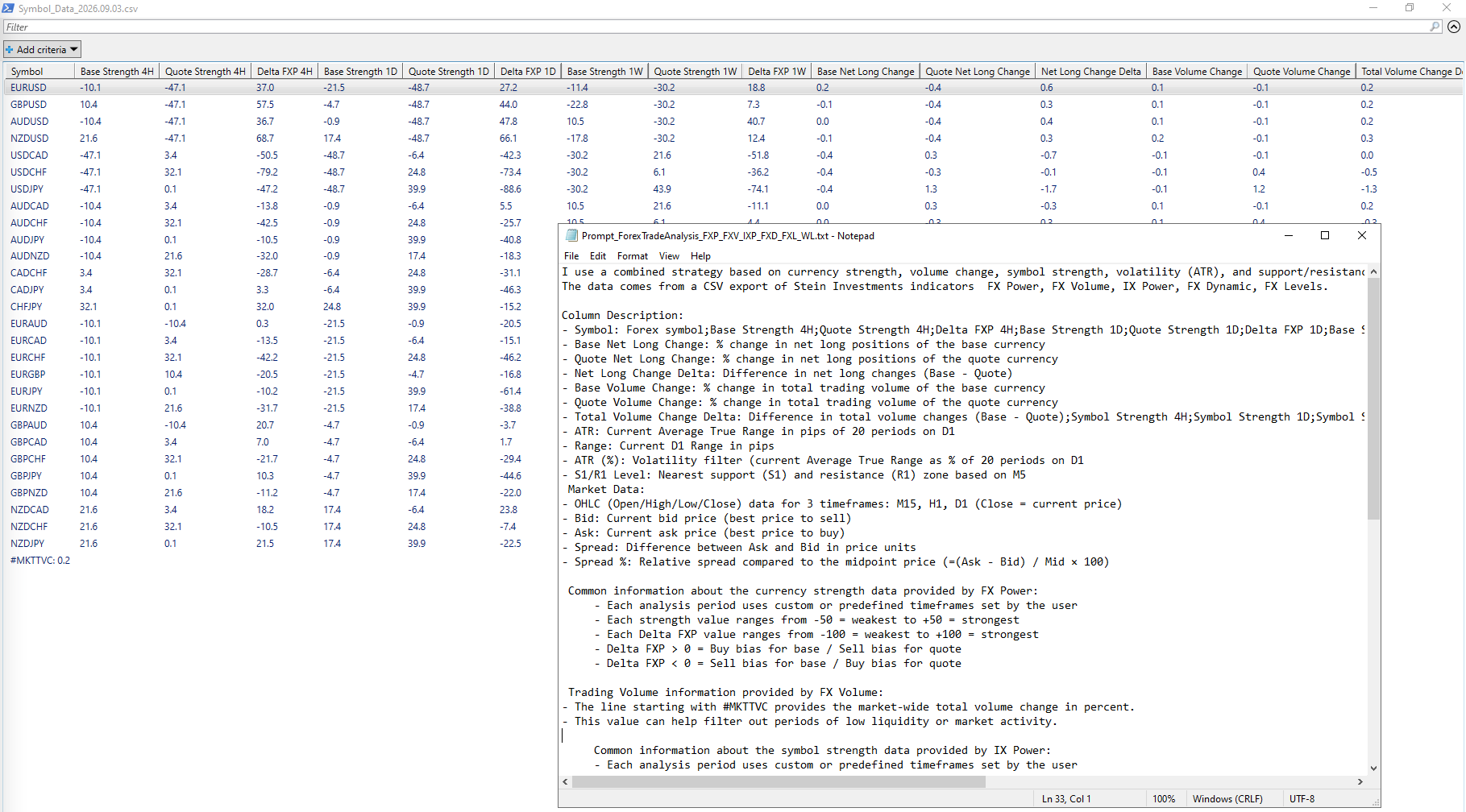1466x812 pixels.
Task: Open the Help menu in Notepad
Action: click(x=700, y=255)
